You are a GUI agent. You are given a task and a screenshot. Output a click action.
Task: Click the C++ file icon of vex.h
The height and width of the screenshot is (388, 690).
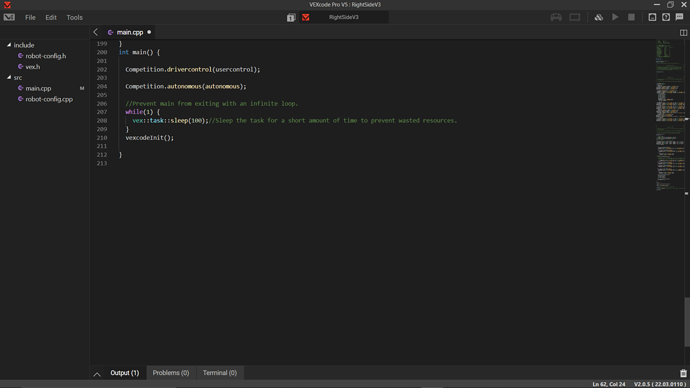click(20, 67)
